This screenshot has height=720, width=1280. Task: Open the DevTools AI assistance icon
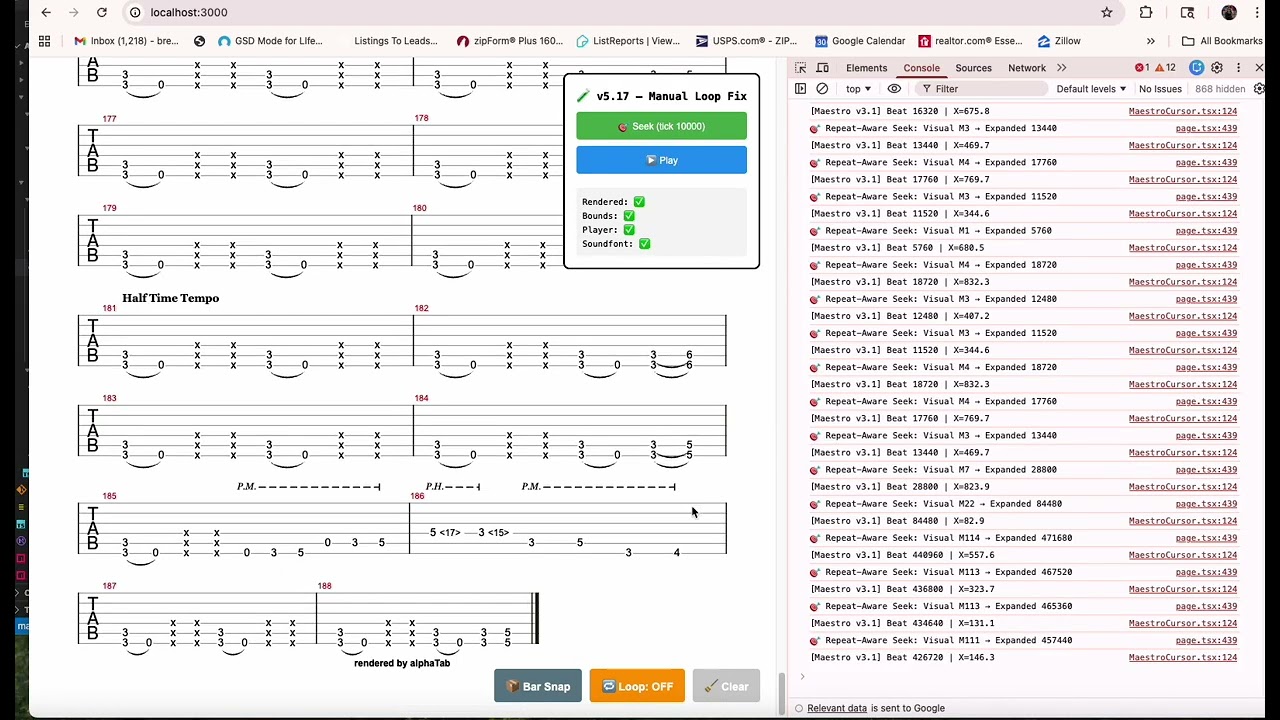click(1197, 68)
